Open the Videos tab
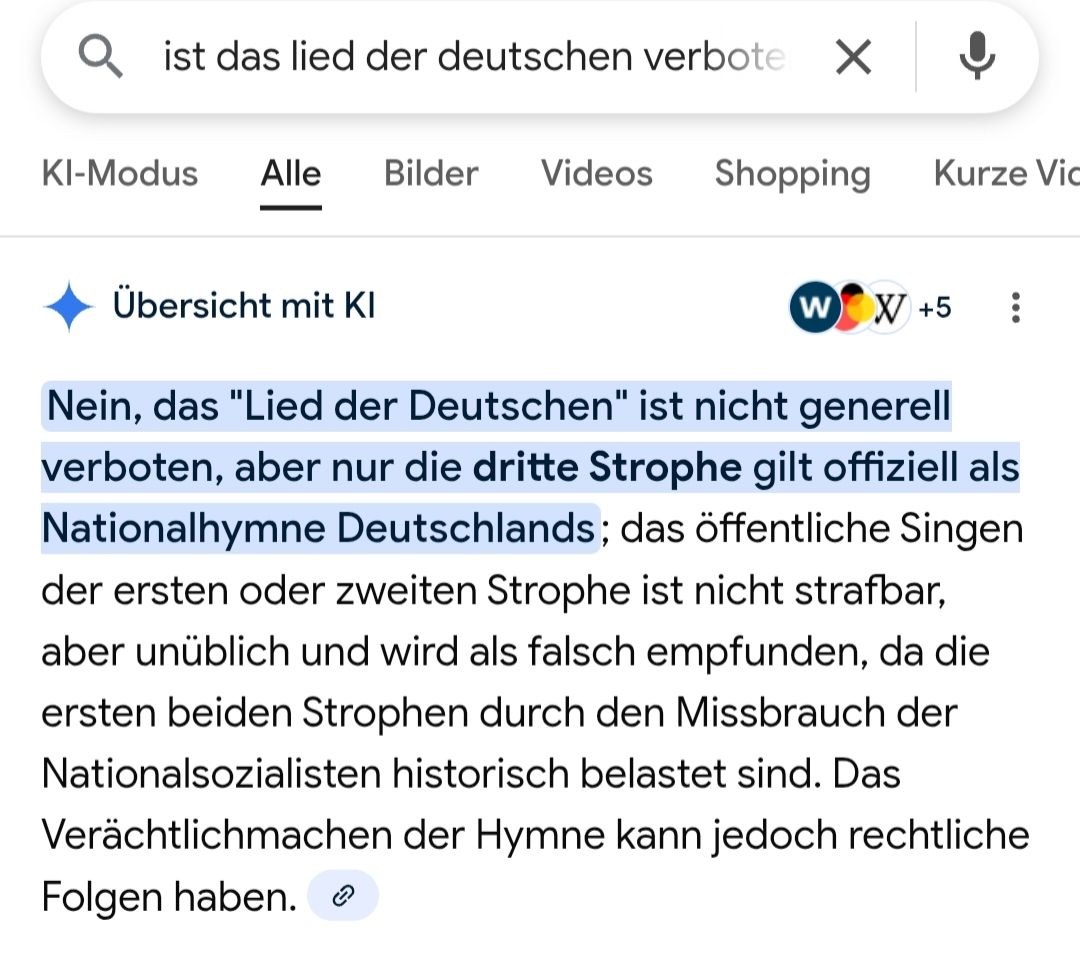The width and height of the screenshot is (1080, 974). coord(597,174)
